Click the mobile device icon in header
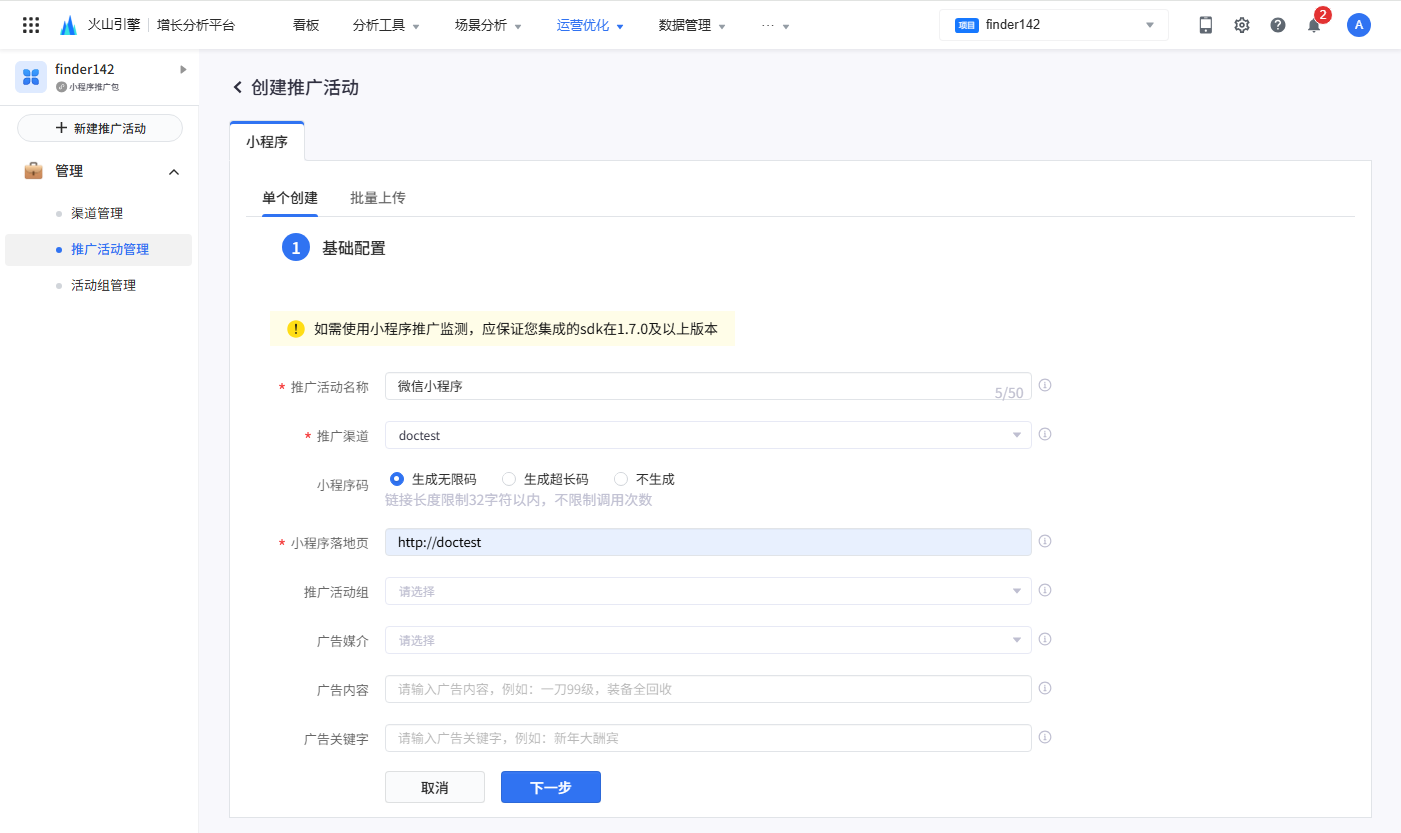The image size is (1401, 833). 1205,25
